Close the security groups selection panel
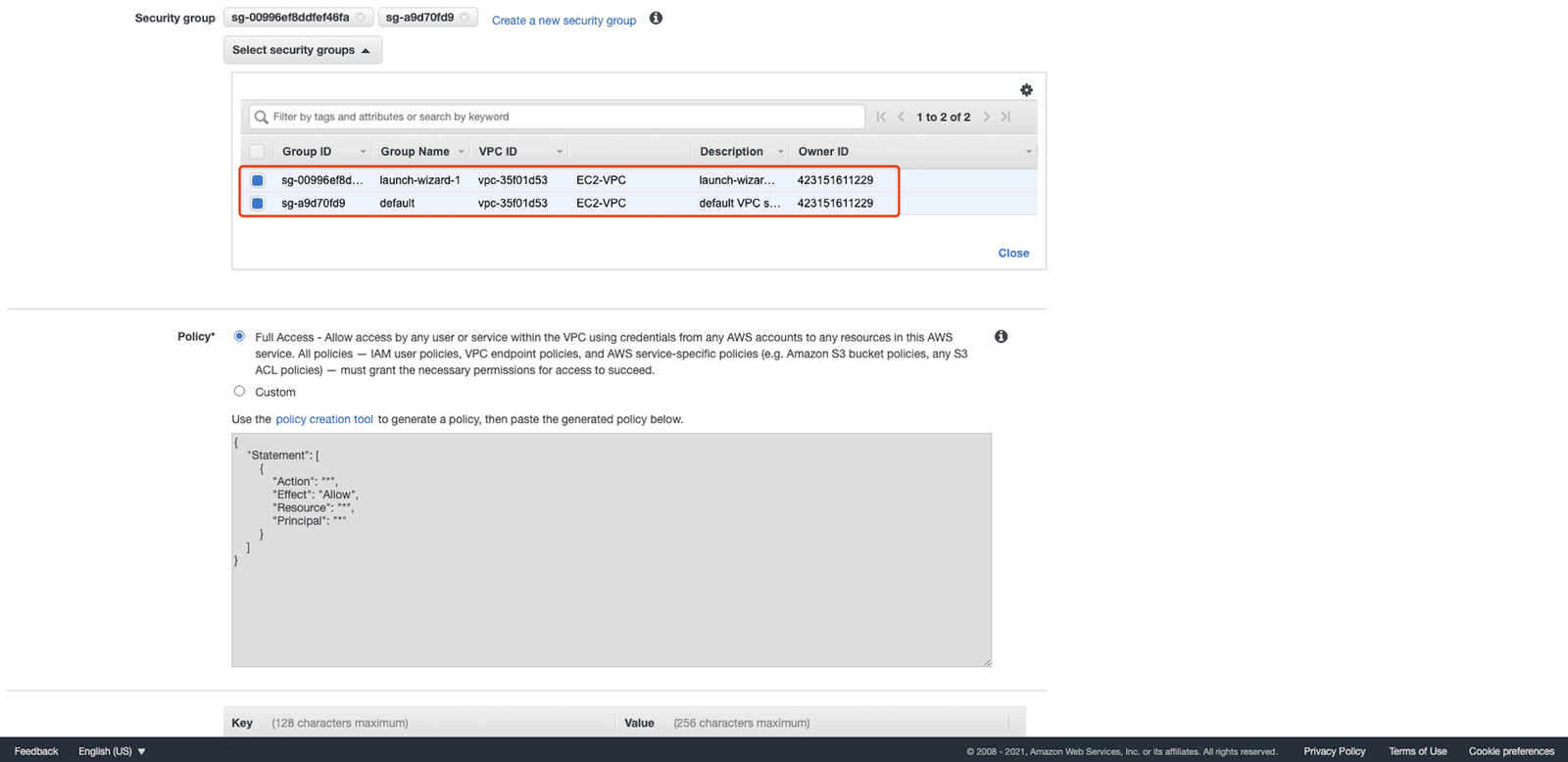The height and width of the screenshot is (762, 1568). [x=1013, y=253]
